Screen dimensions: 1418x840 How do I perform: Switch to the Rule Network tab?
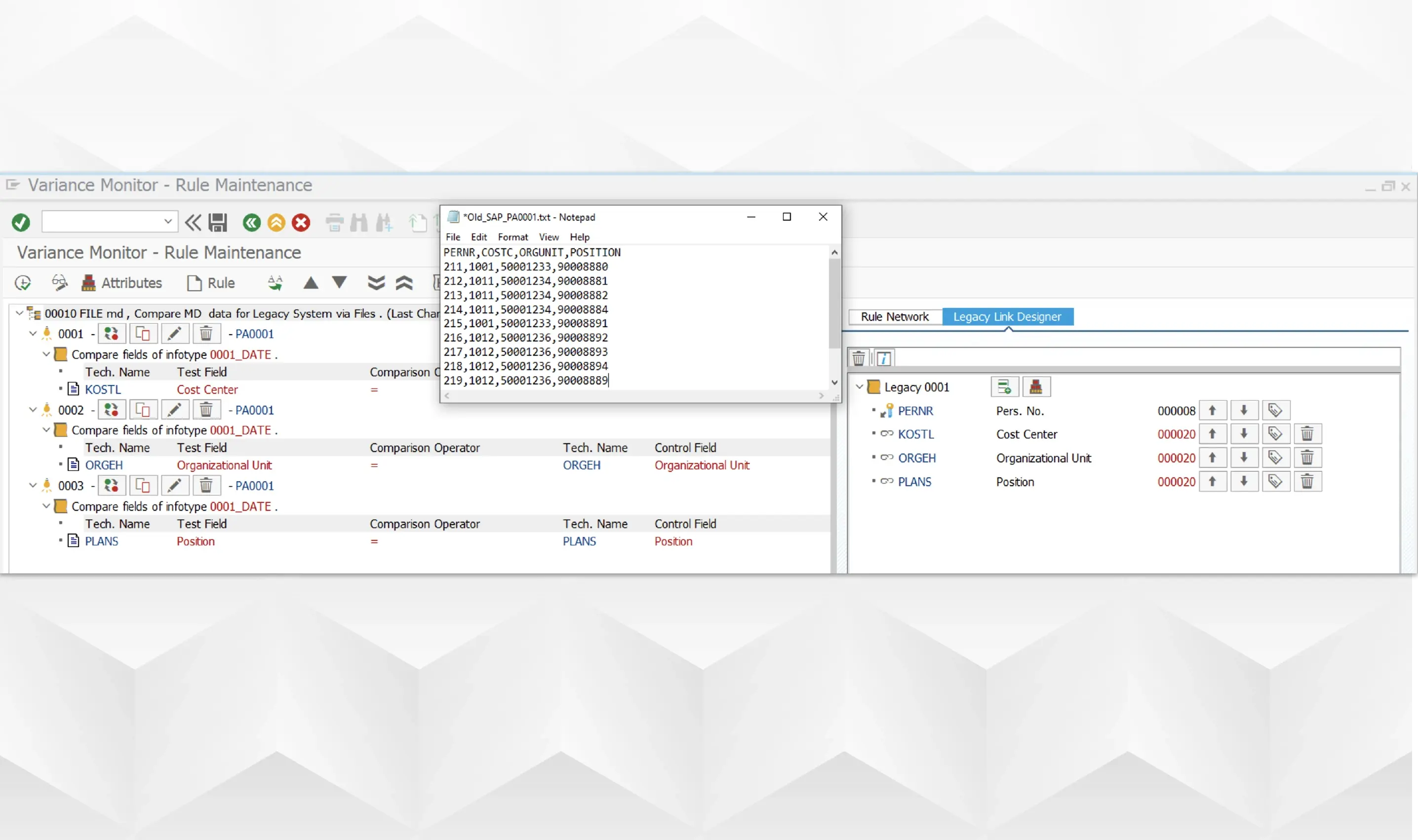[x=894, y=317]
